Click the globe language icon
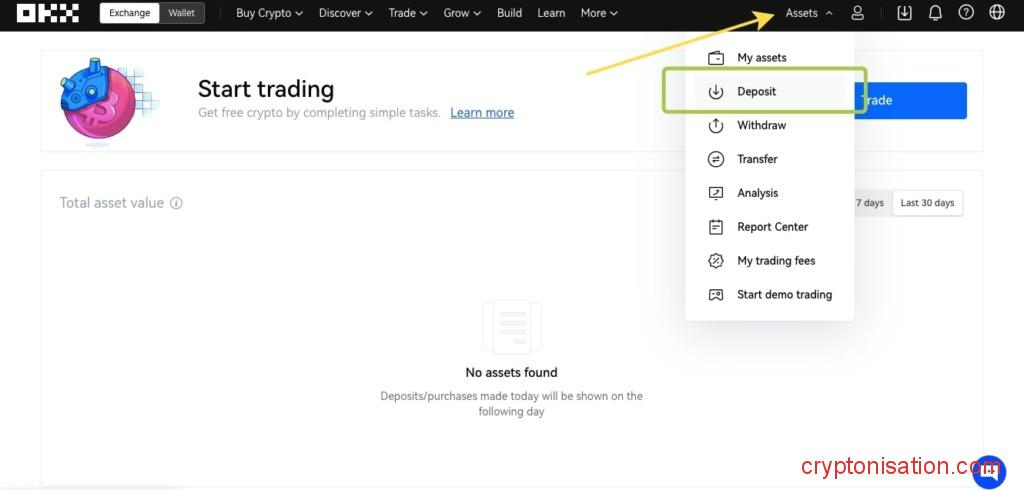 tap(996, 13)
